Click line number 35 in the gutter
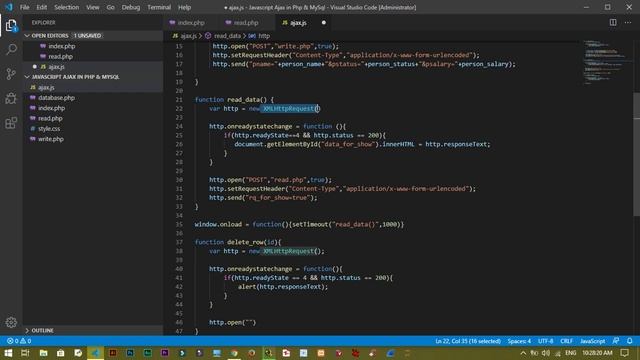Viewport: 640px width, 360px height. click(x=179, y=224)
